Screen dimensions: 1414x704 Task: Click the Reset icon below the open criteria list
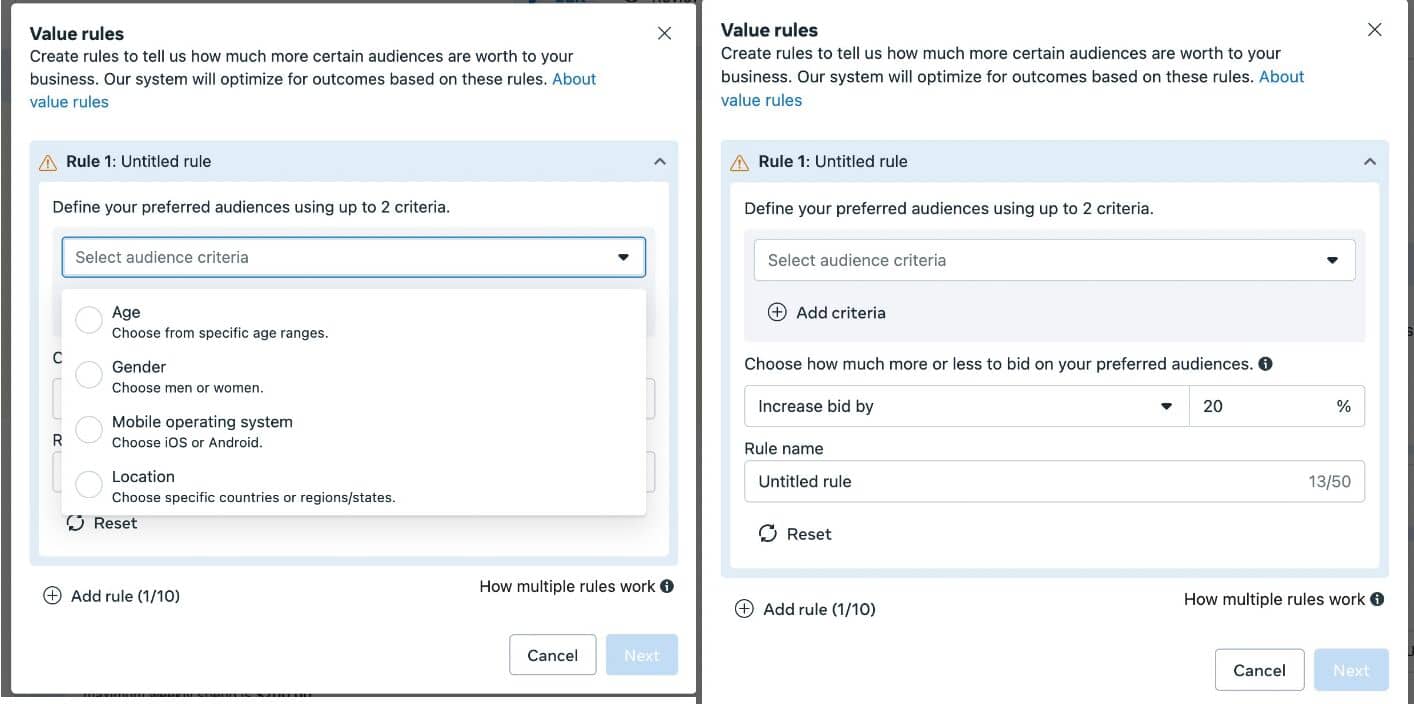click(x=75, y=523)
